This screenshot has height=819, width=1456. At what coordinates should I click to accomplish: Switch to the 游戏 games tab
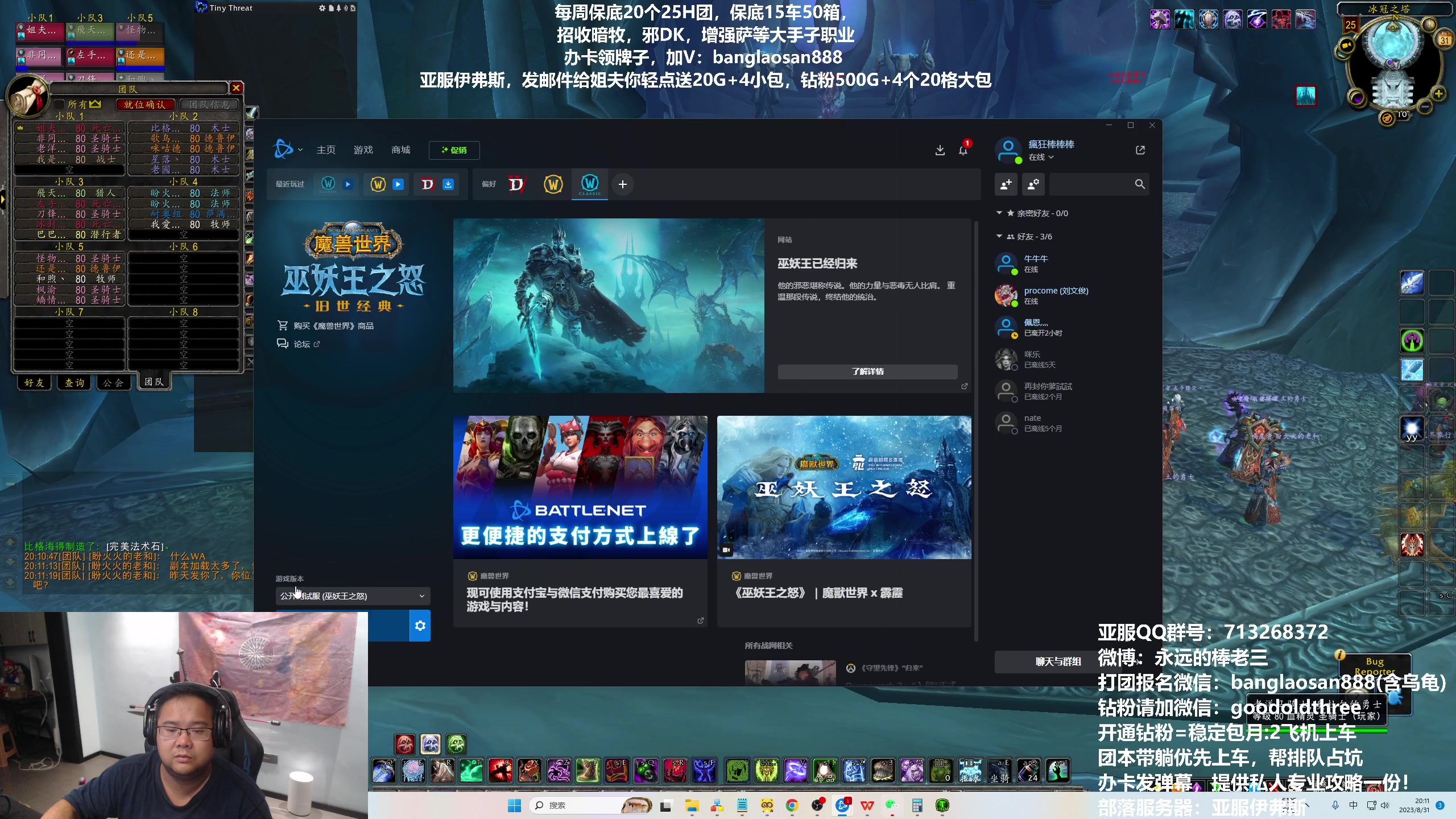(x=362, y=150)
